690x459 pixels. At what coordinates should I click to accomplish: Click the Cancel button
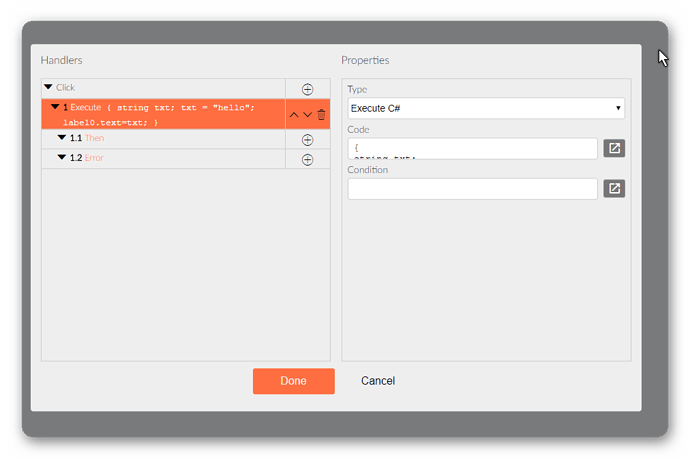tap(378, 381)
